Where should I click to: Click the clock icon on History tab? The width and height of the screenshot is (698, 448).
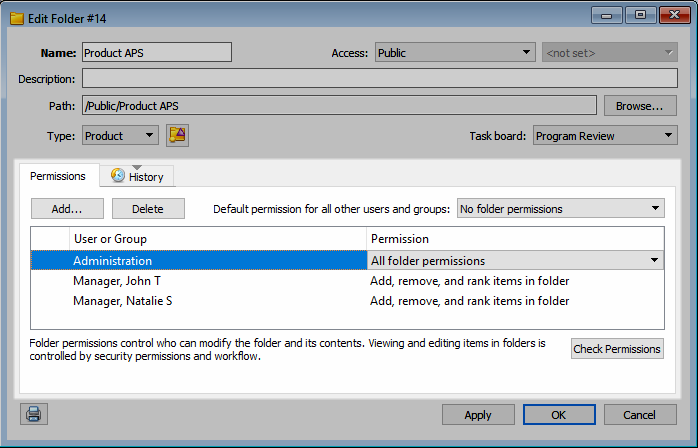point(118,177)
